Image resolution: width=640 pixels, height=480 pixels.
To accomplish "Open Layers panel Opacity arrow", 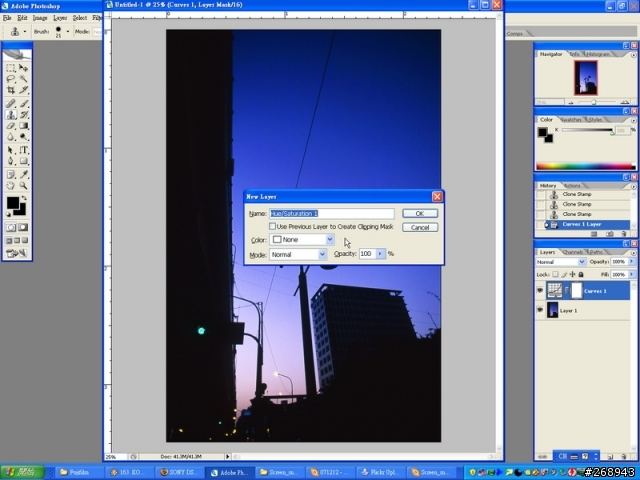I will point(632,261).
